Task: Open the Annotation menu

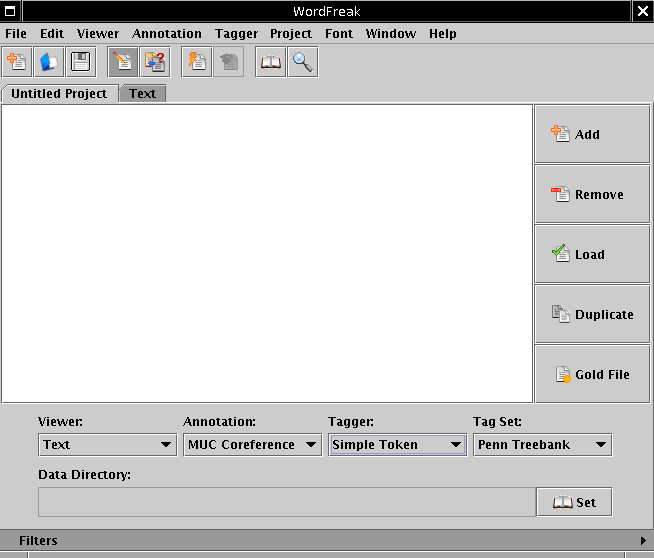Action: coord(167,33)
